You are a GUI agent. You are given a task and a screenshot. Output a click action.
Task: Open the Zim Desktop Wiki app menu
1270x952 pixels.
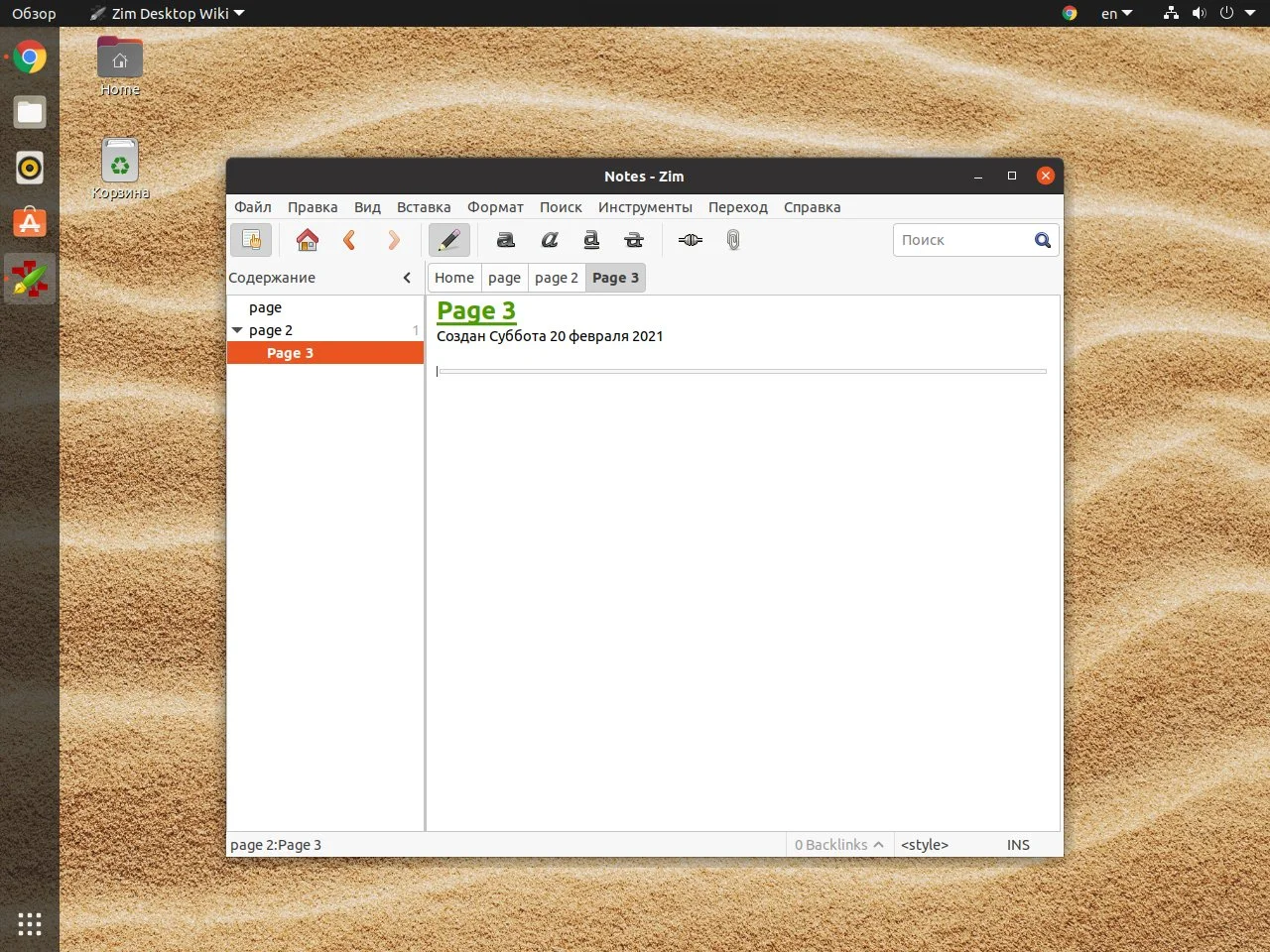(x=167, y=13)
